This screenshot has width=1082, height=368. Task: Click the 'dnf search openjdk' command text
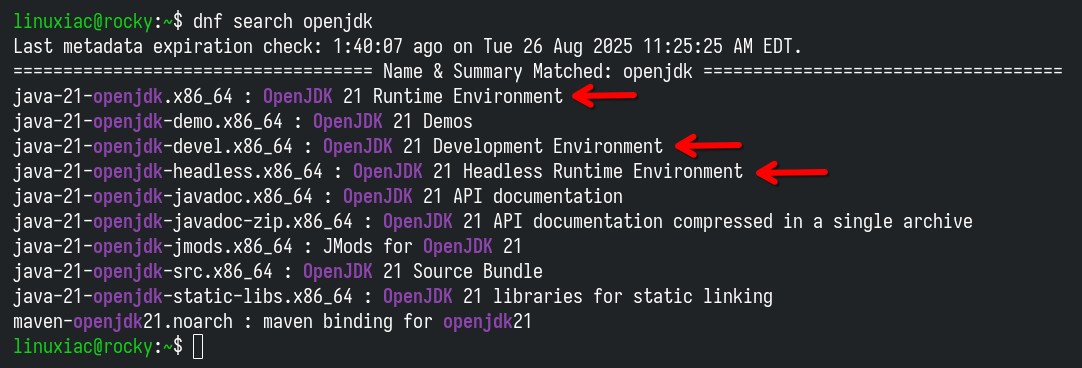click(283, 21)
